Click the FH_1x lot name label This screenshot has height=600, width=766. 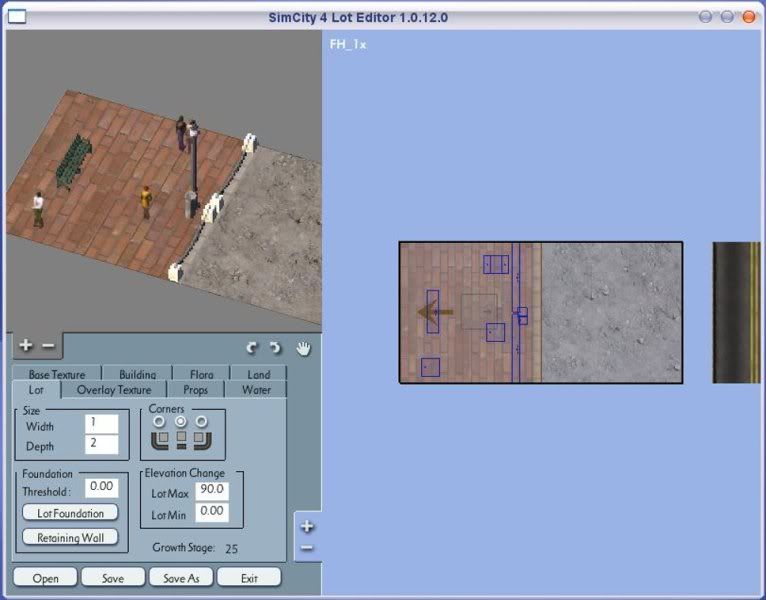348,44
